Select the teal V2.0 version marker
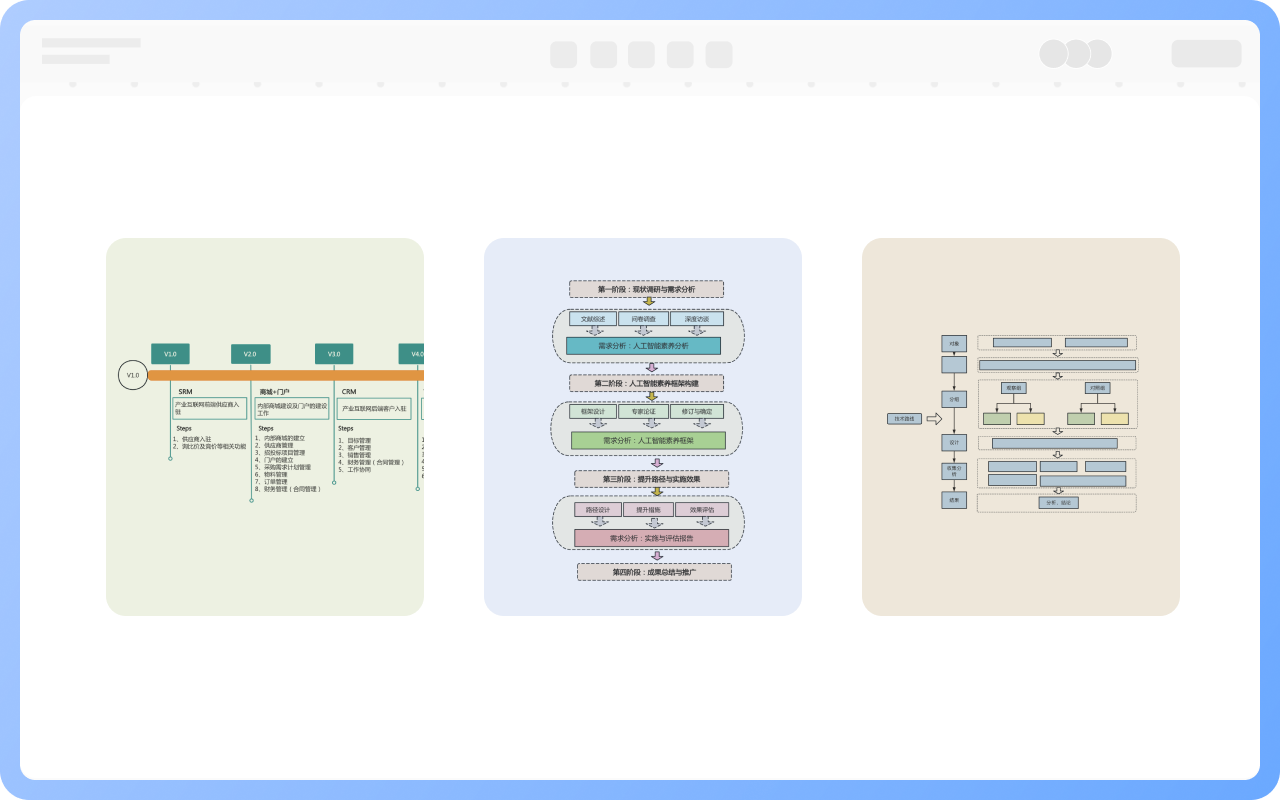The image size is (1280, 800). pos(250,354)
